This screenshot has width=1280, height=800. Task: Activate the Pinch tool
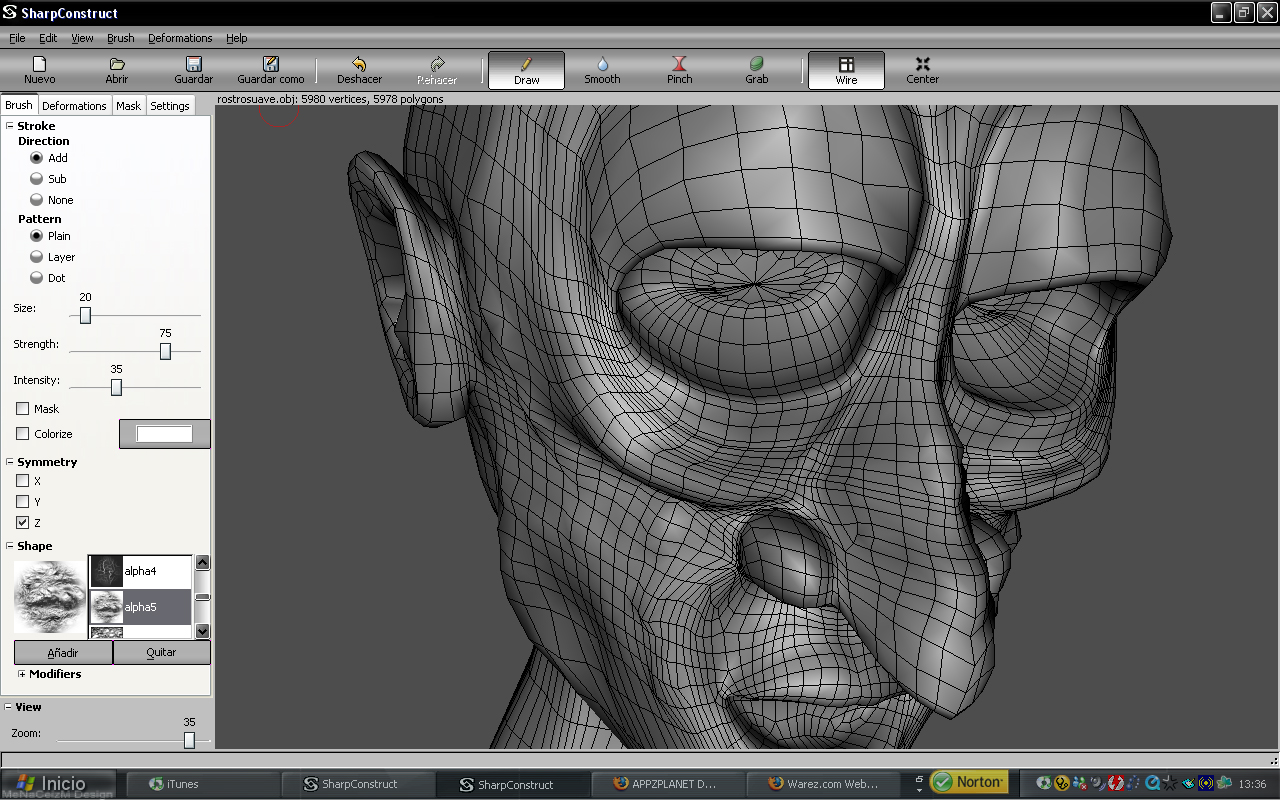pyautogui.click(x=679, y=70)
